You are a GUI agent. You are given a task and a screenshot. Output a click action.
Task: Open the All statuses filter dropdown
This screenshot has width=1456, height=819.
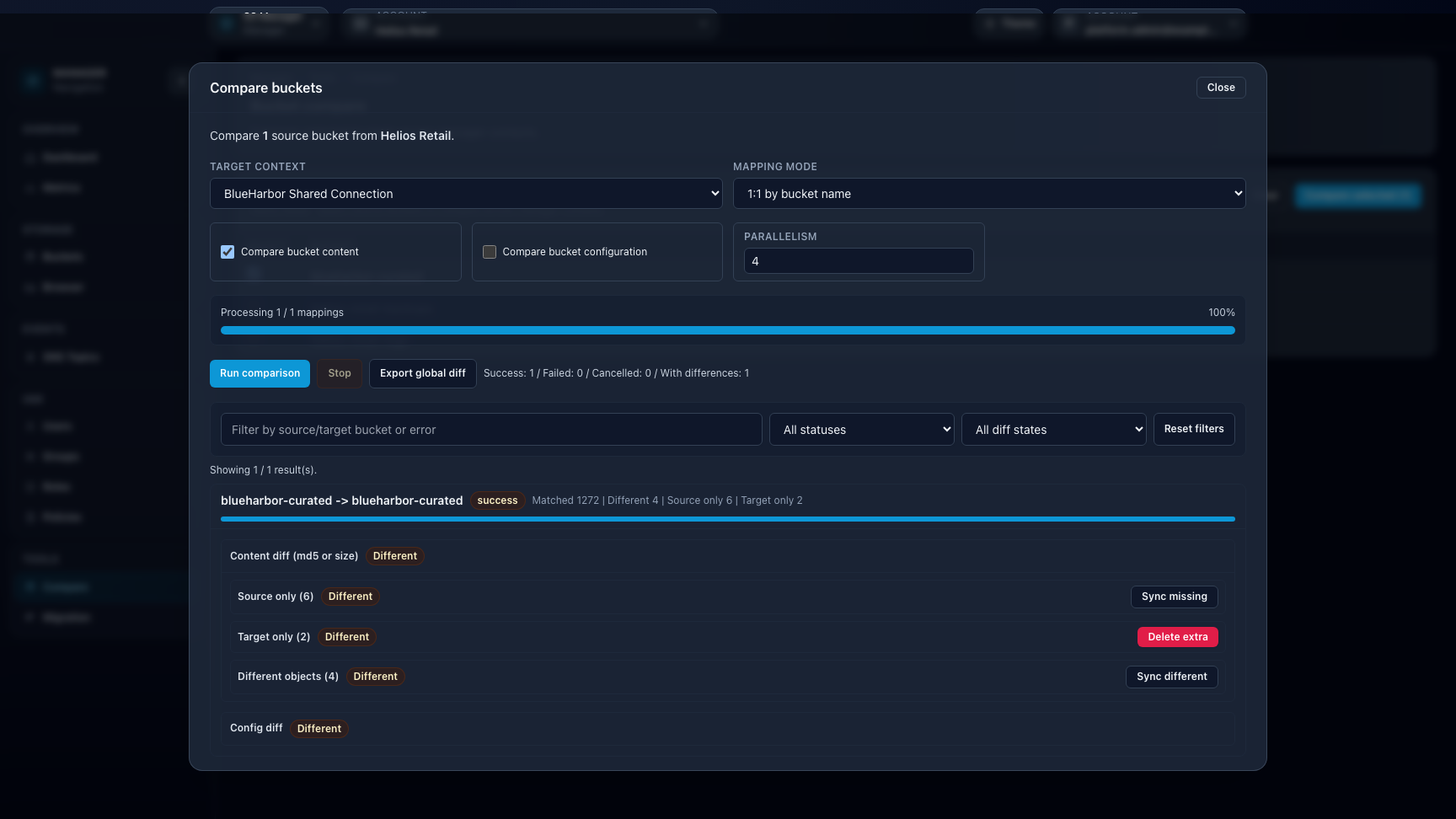tap(860, 429)
